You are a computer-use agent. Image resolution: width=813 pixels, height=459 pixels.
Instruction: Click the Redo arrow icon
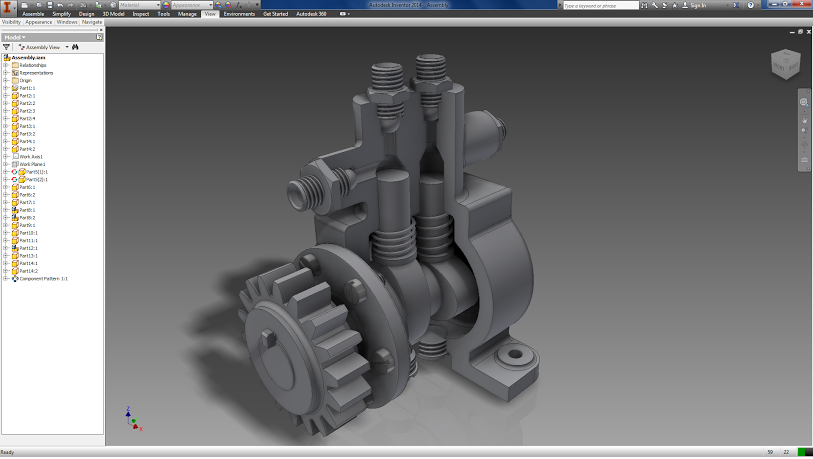click(x=71, y=5)
